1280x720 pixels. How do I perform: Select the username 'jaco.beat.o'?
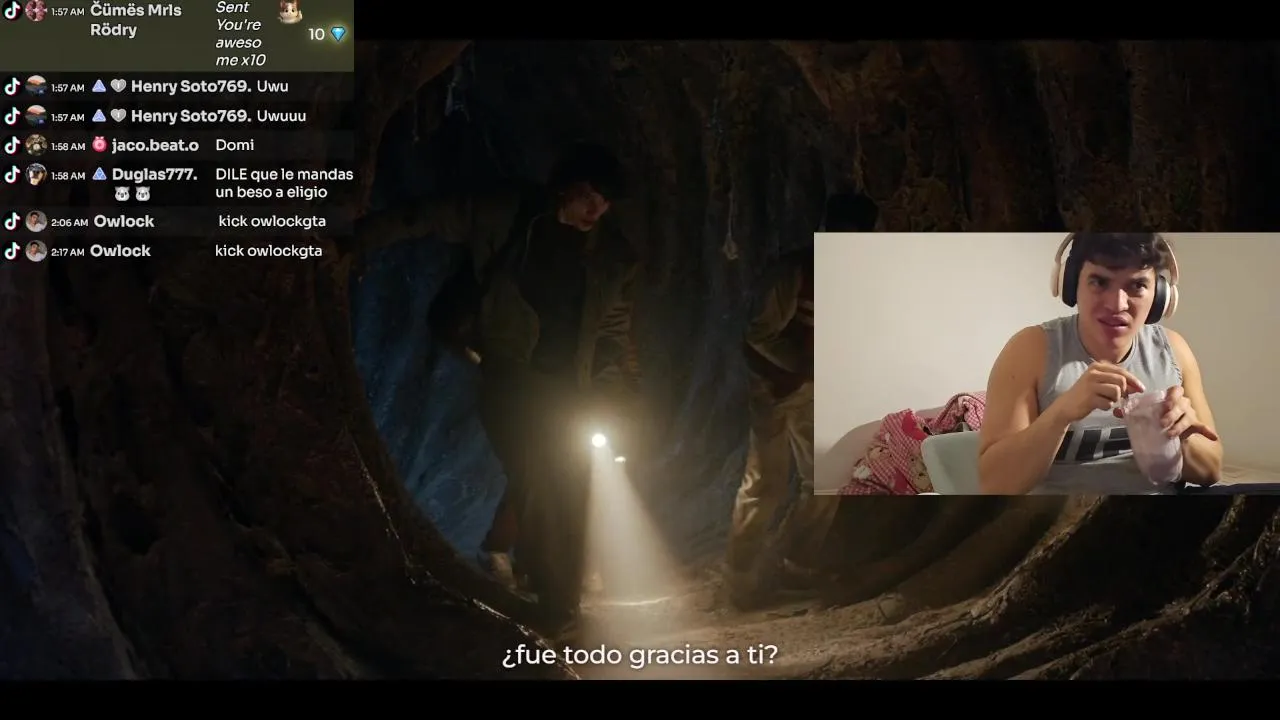point(155,145)
